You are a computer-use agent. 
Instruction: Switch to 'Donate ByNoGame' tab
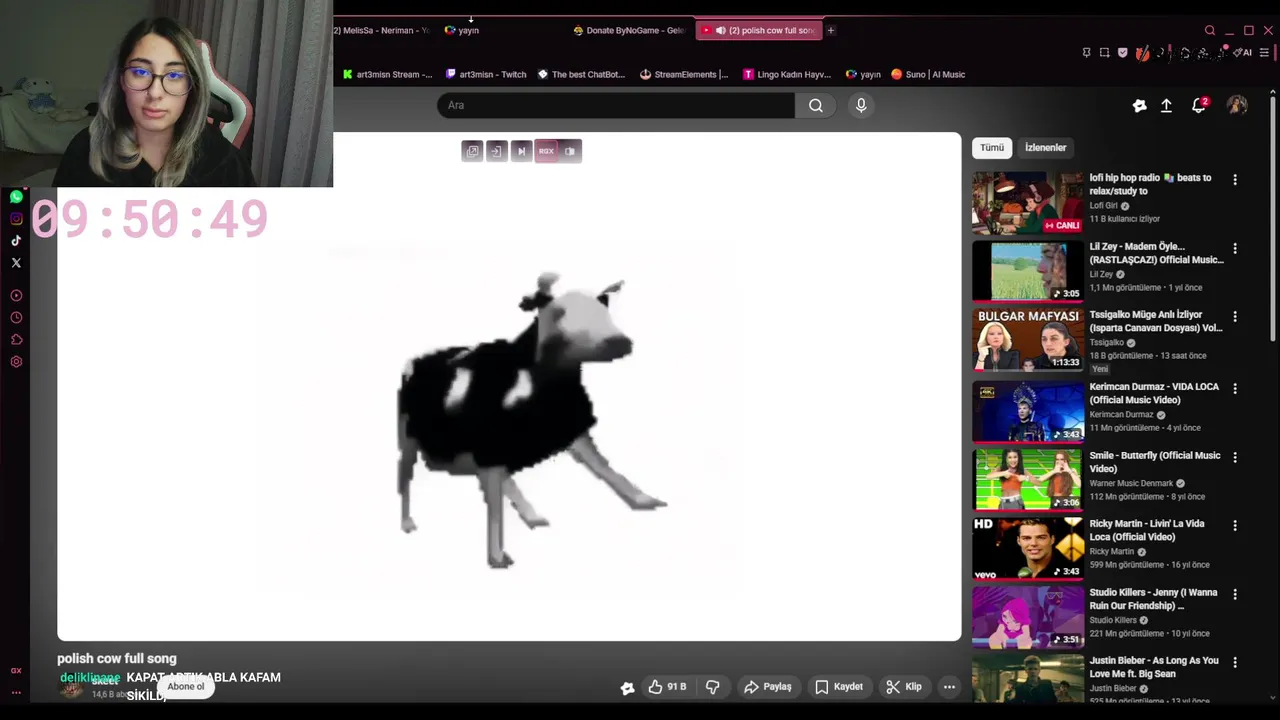629,30
